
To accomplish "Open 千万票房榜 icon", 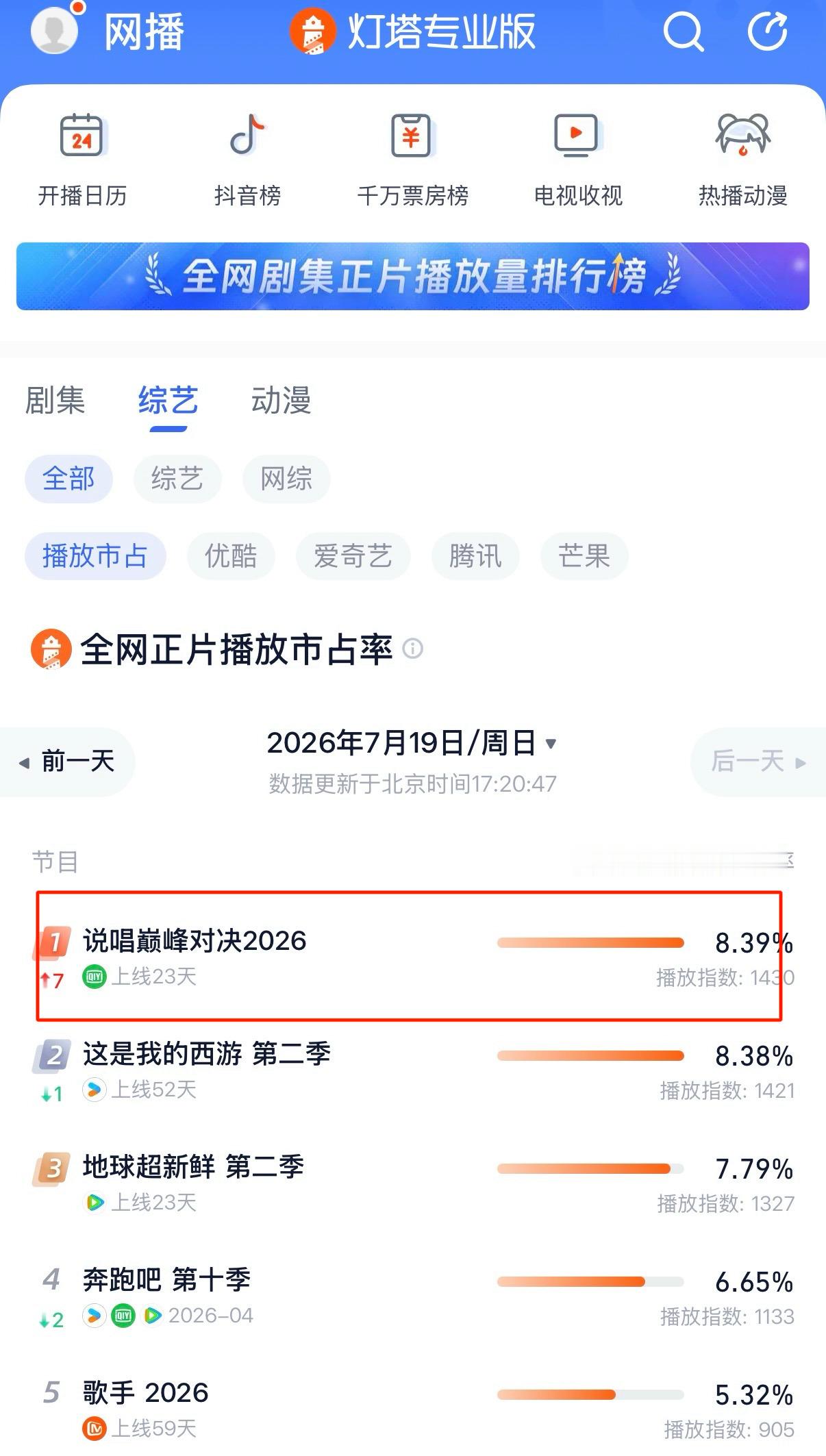I will (412, 135).
